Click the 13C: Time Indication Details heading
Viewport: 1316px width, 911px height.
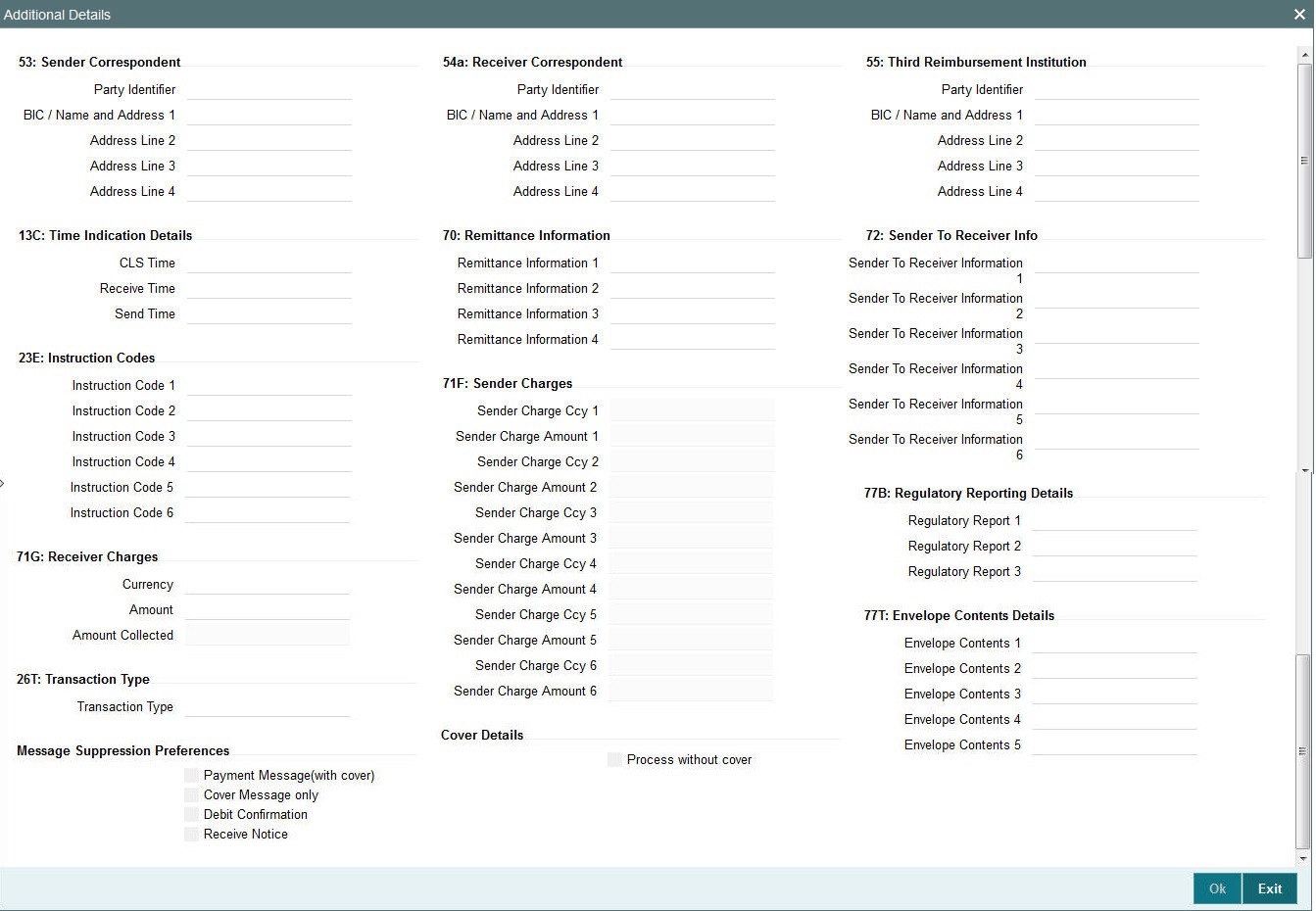105,235
